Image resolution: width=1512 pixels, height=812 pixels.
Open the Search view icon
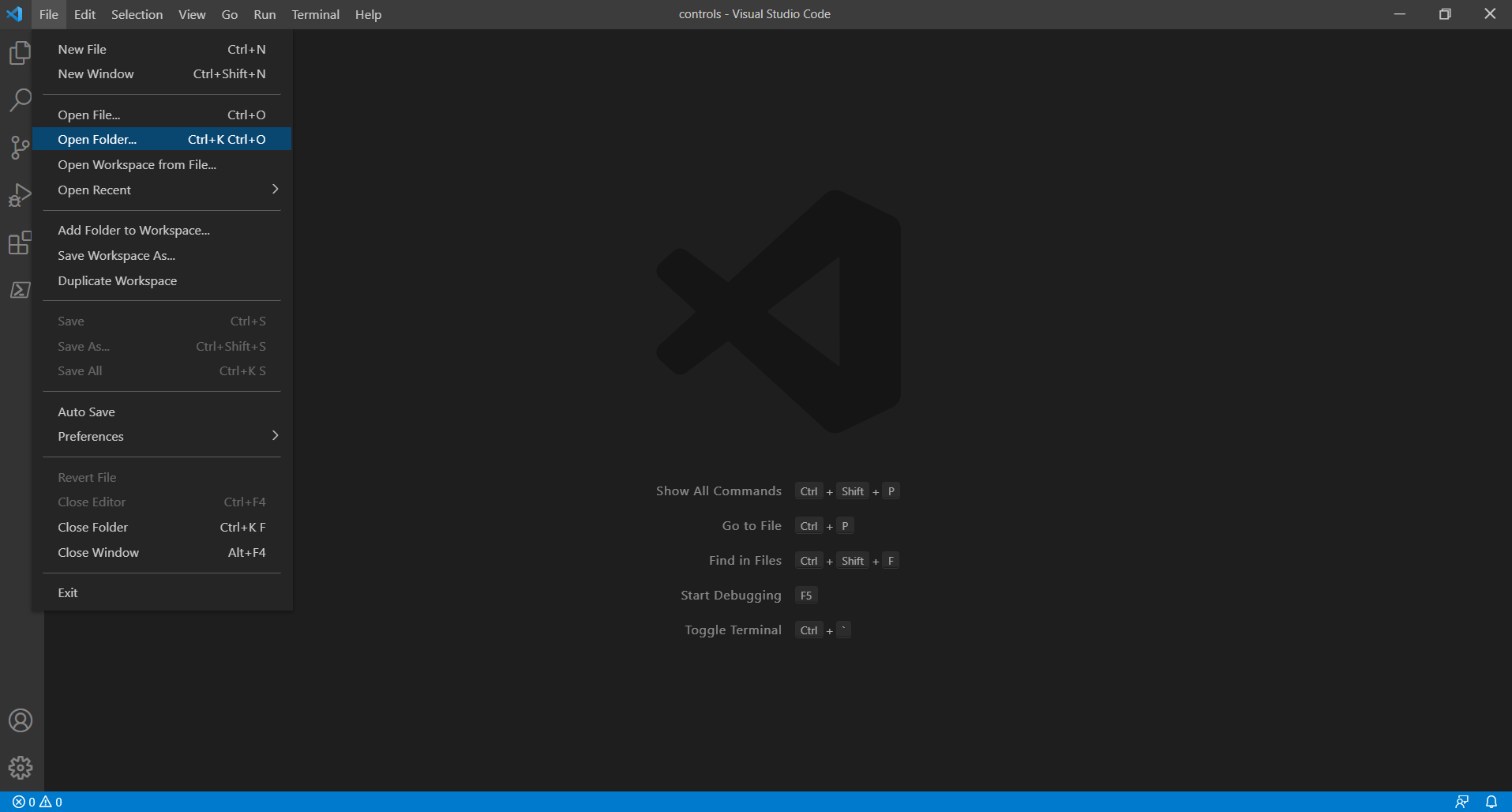(x=20, y=100)
